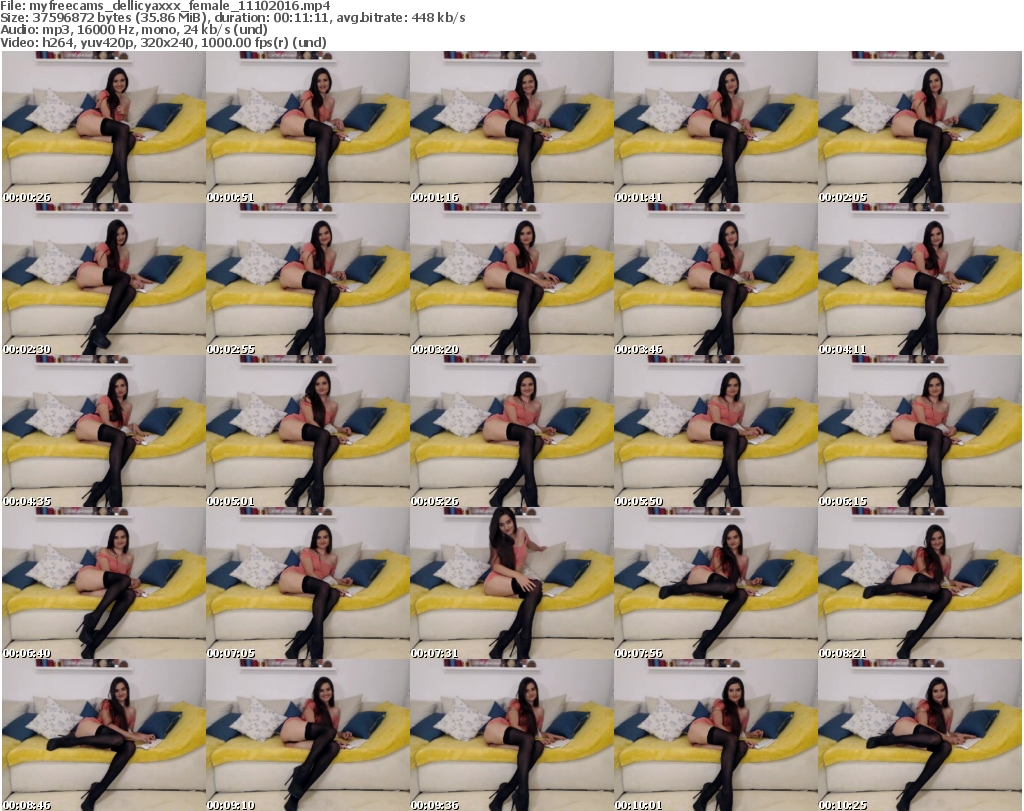The width and height of the screenshot is (1024, 811).
Task: Choose the 00:02:05 video frame
Action: 919,127
